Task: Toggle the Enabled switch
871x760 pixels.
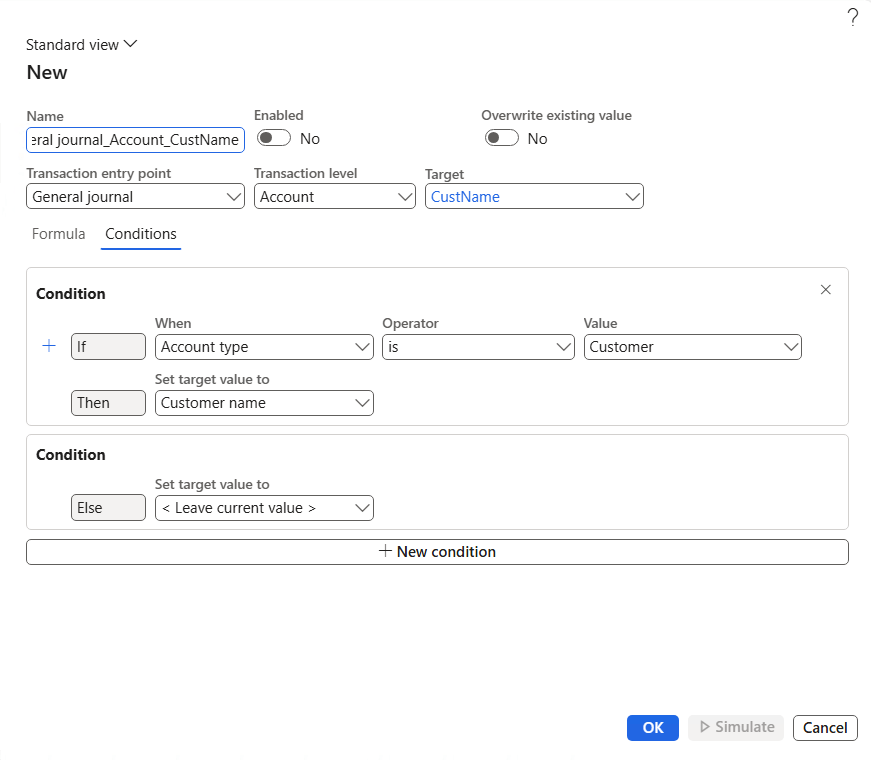Action: click(274, 138)
